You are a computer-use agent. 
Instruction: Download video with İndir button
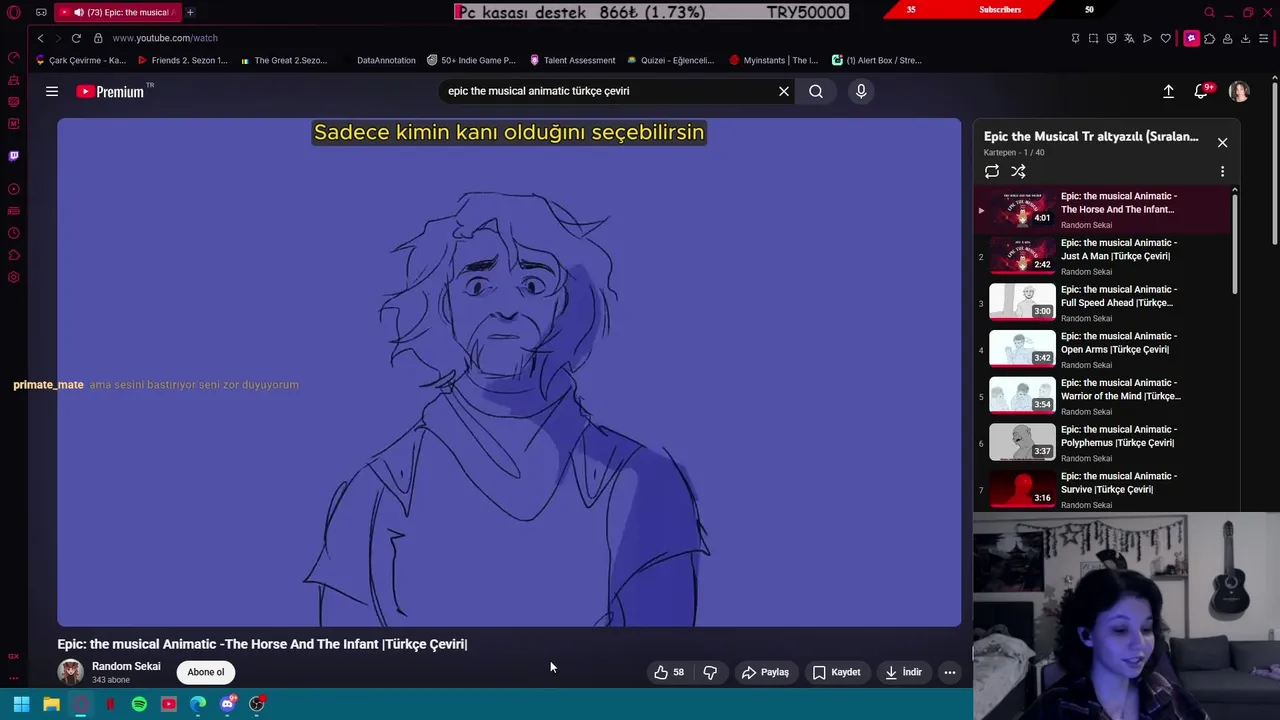click(903, 672)
